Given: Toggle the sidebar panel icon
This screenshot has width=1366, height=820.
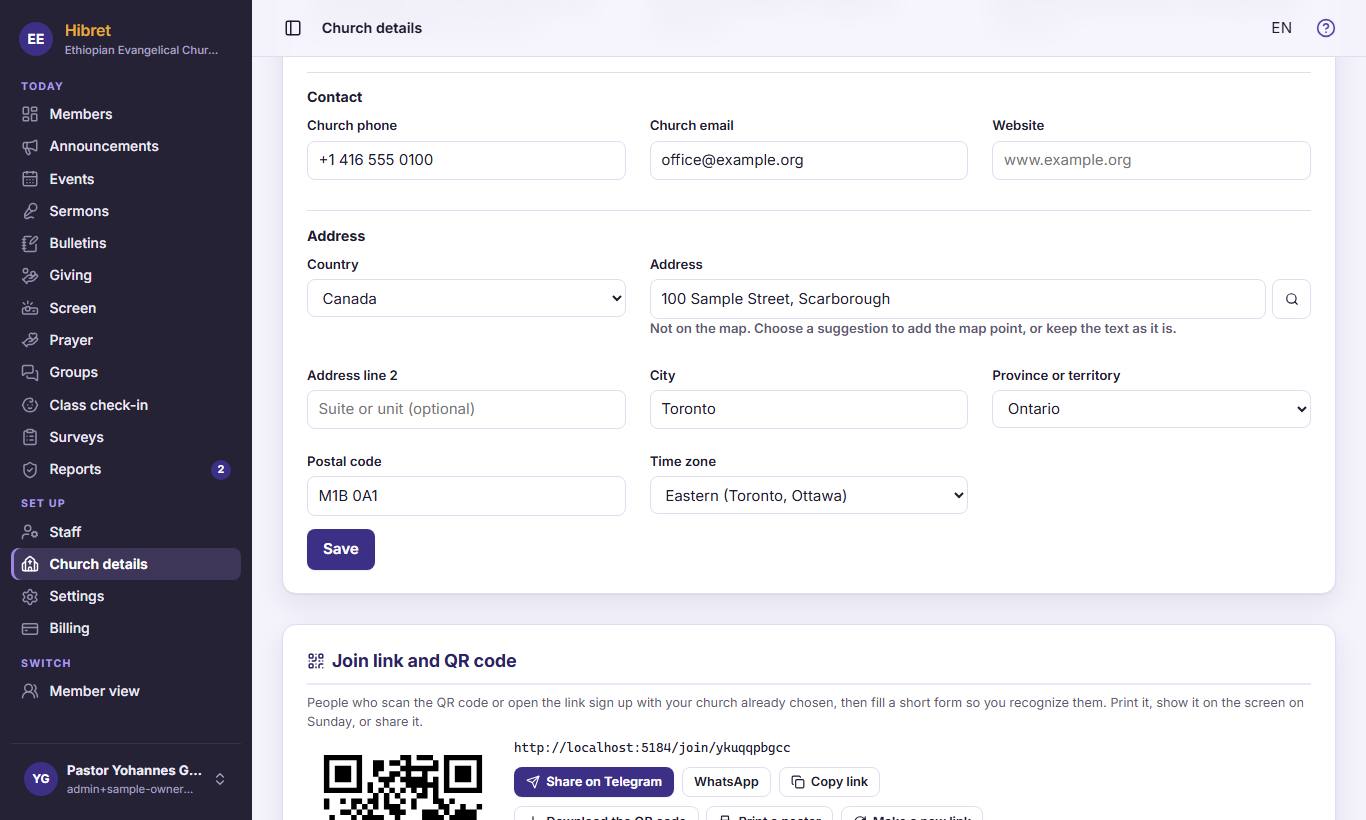Looking at the screenshot, I should [293, 28].
